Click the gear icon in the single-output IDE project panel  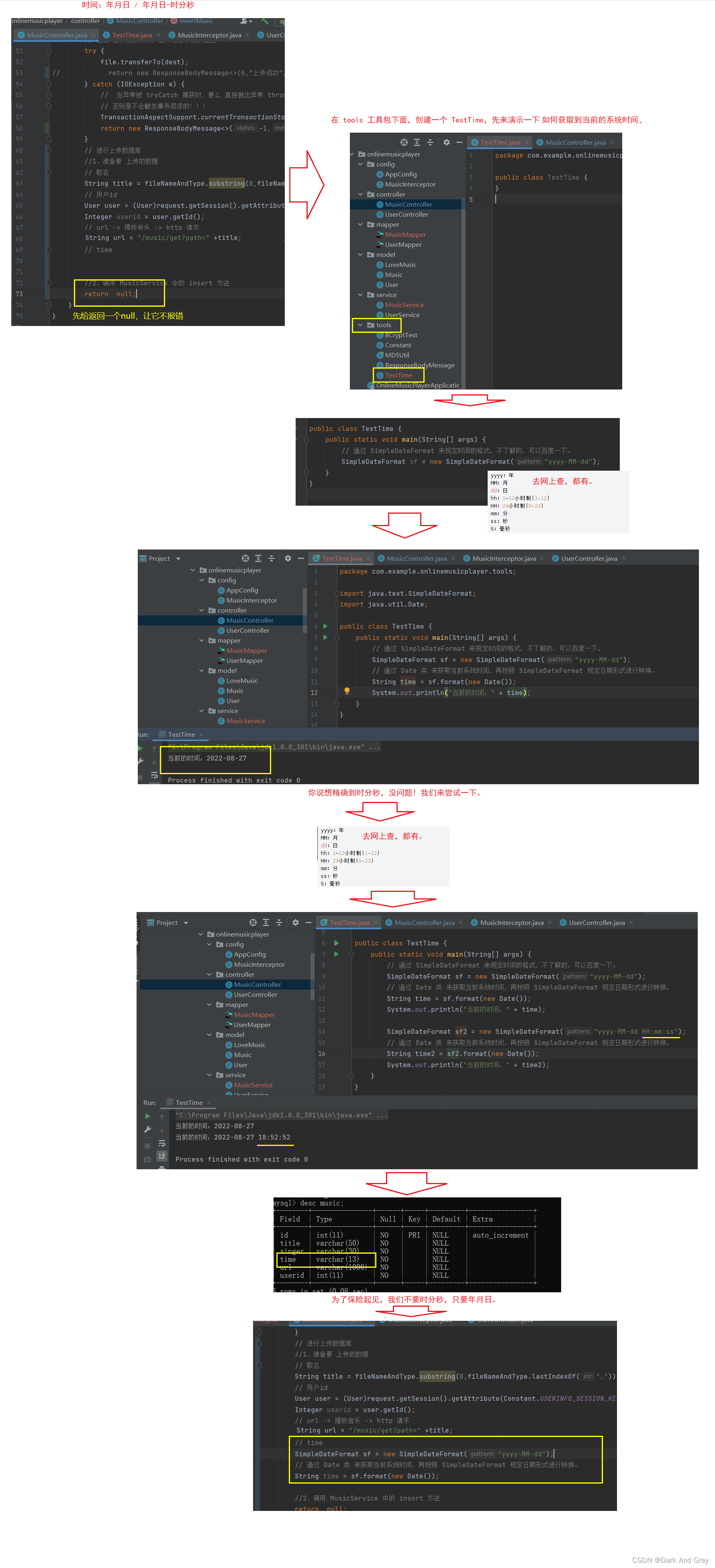(x=288, y=558)
